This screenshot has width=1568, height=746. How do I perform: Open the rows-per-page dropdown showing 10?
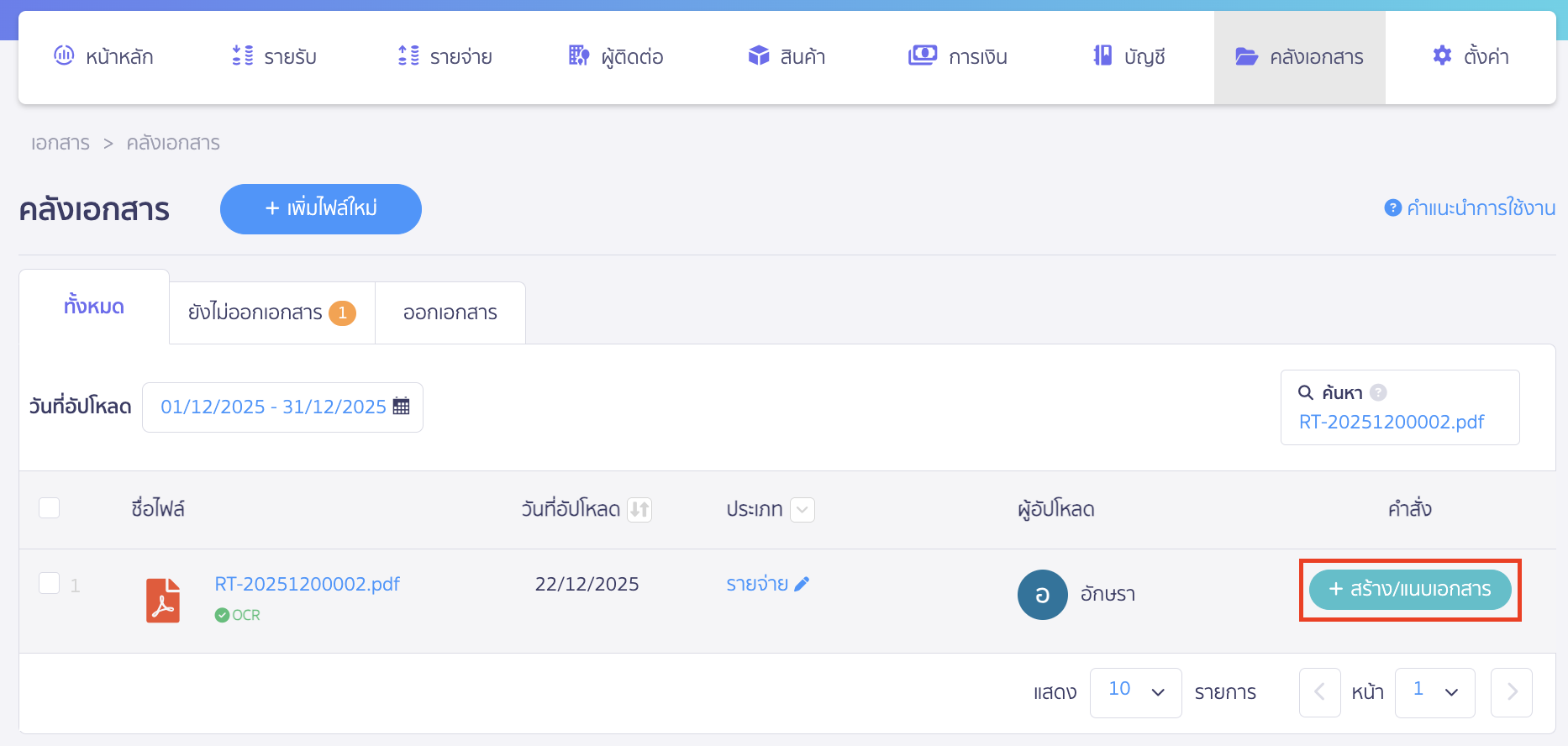(1135, 692)
